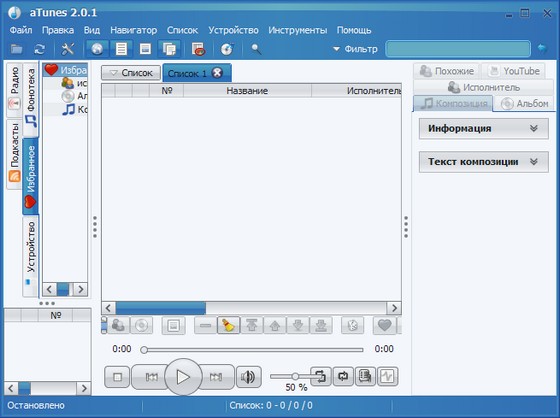Switch to Устройство vertical tab

pyautogui.click(x=31, y=257)
